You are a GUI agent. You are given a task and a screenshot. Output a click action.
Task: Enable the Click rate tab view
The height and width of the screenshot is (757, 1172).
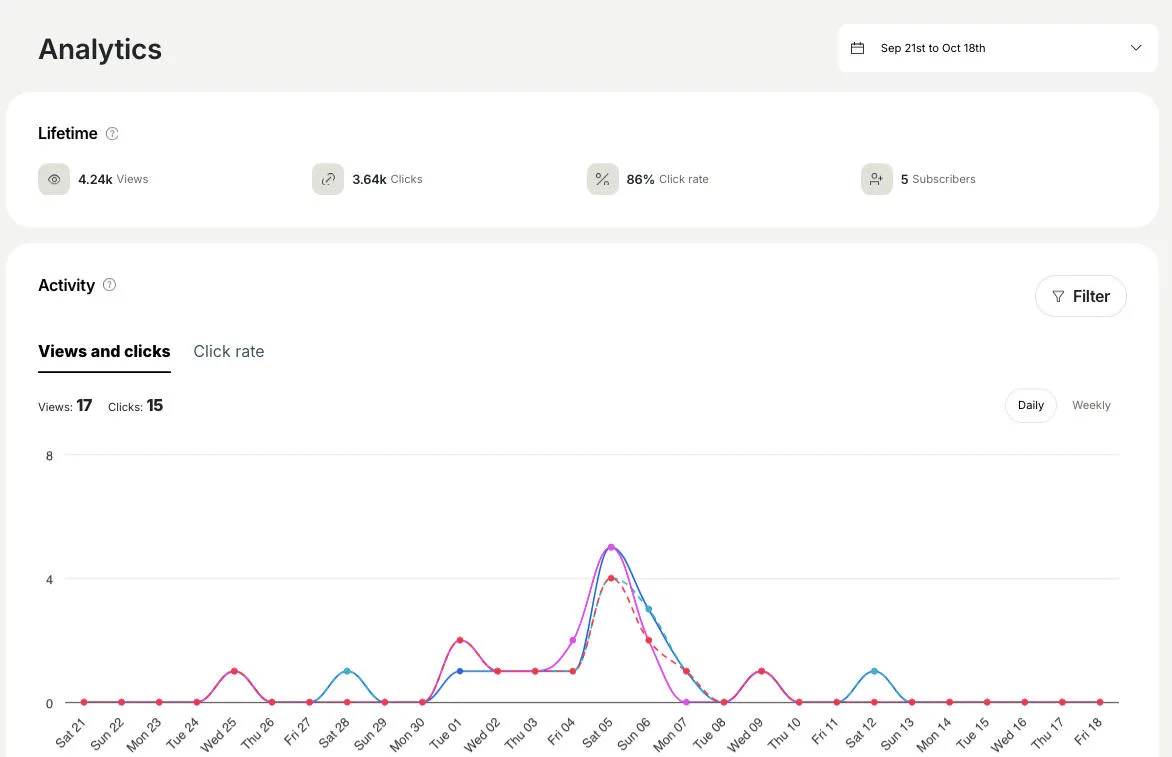[228, 351]
